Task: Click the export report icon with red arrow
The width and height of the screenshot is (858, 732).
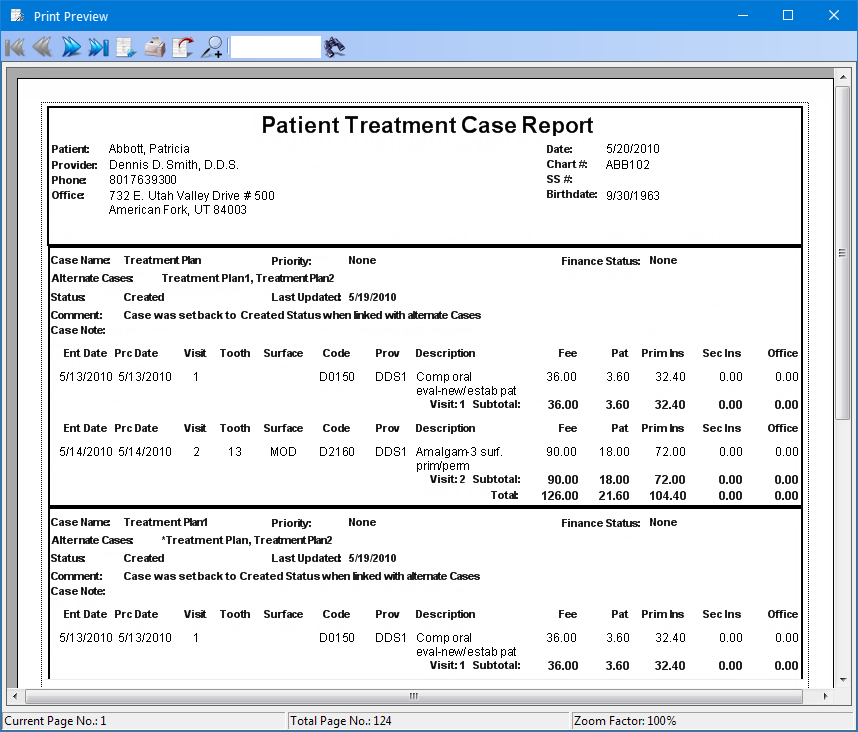Action: [x=182, y=47]
